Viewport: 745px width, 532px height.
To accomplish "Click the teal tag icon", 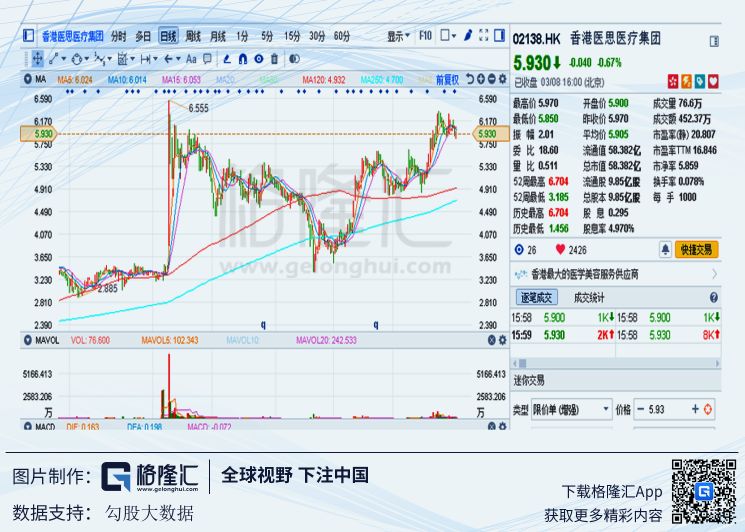I will tap(700, 81).
